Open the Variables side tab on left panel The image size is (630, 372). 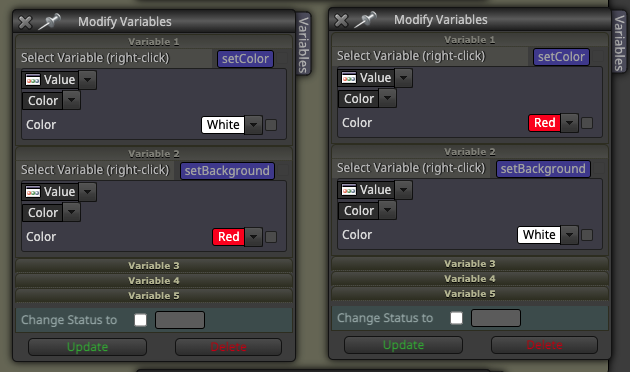pos(303,44)
